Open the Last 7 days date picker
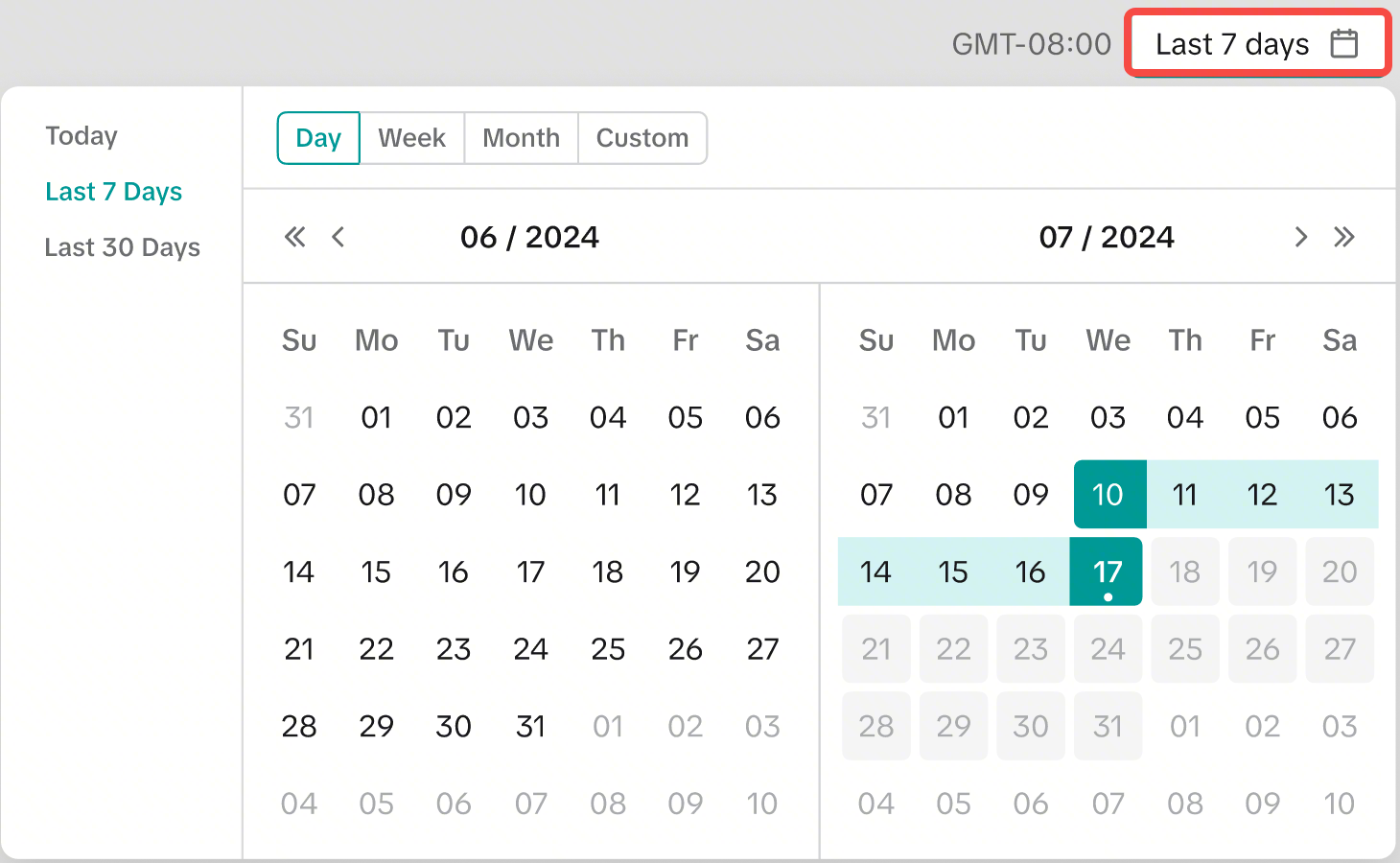This screenshot has height=863, width=1400. pyautogui.click(x=1256, y=44)
